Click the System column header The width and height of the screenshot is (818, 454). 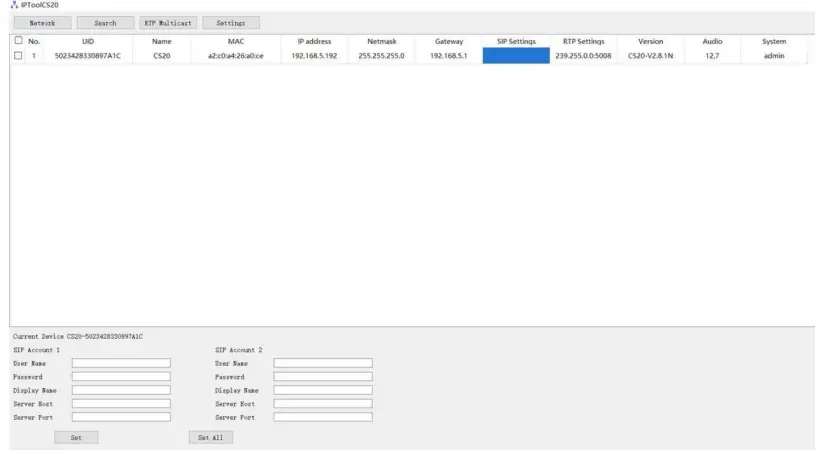tap(774, 41)
